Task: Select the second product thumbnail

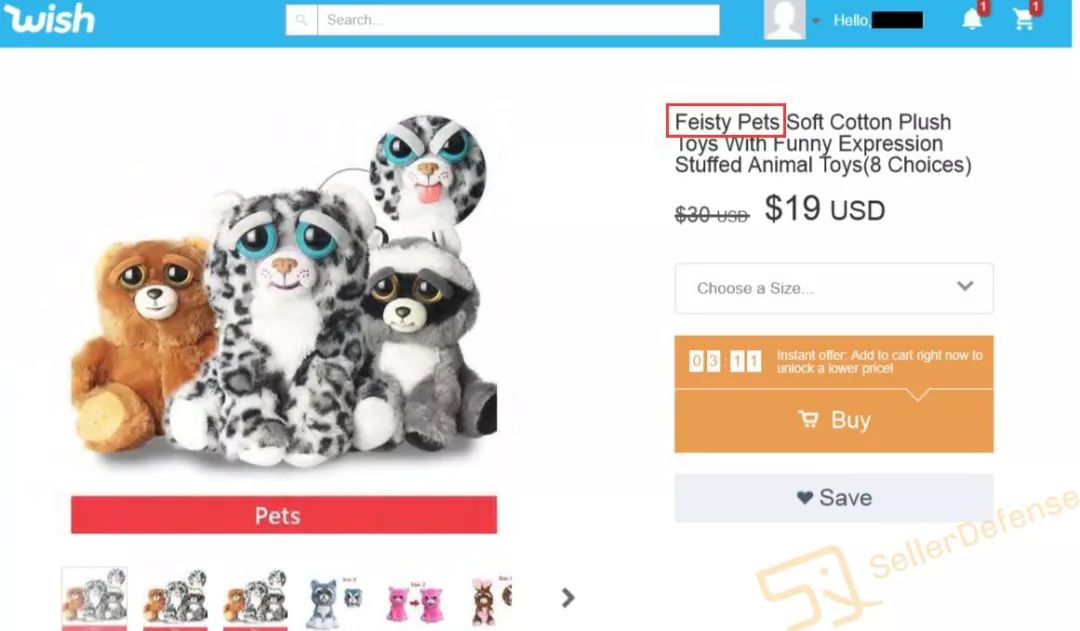Action: click(x=175, y=599)
